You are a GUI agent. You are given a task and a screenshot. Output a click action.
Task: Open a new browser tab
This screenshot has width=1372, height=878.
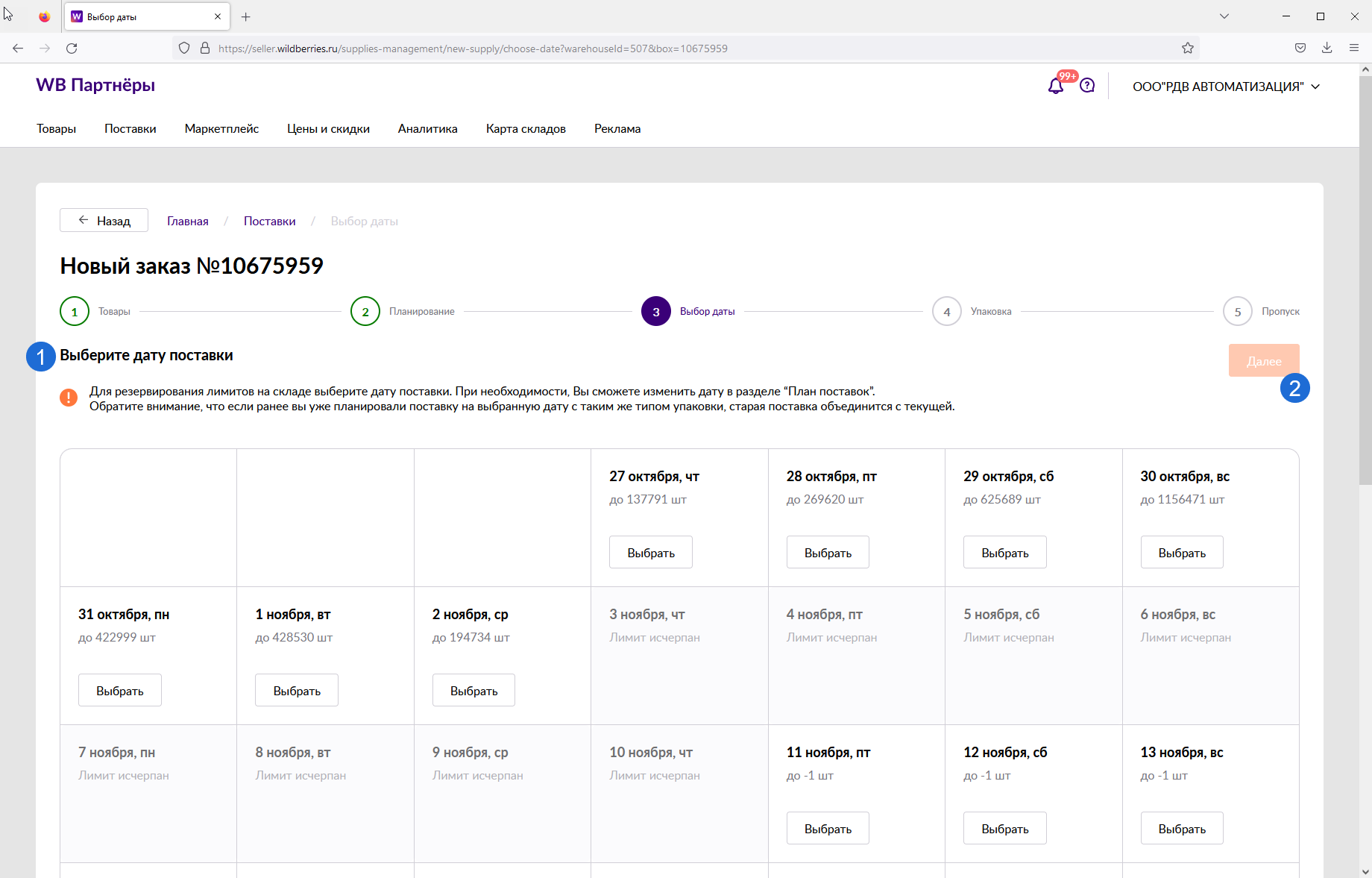pos(246,16)
